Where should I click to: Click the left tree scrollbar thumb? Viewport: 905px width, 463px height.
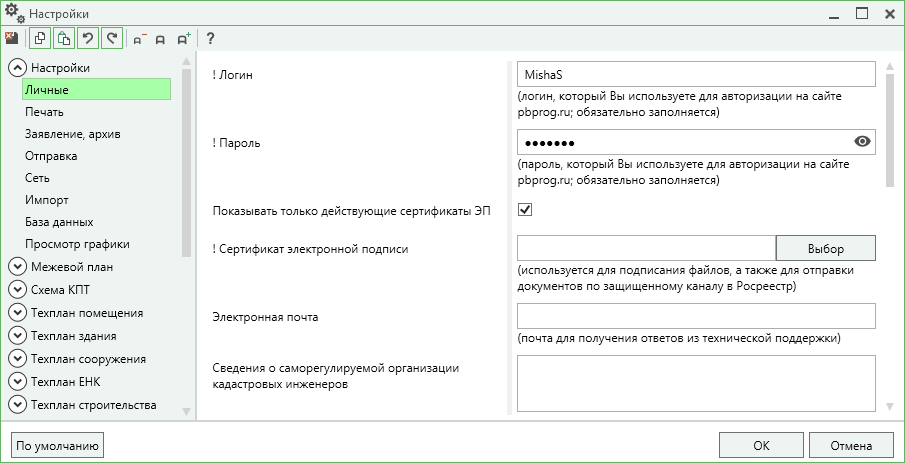tap(186, 162)
